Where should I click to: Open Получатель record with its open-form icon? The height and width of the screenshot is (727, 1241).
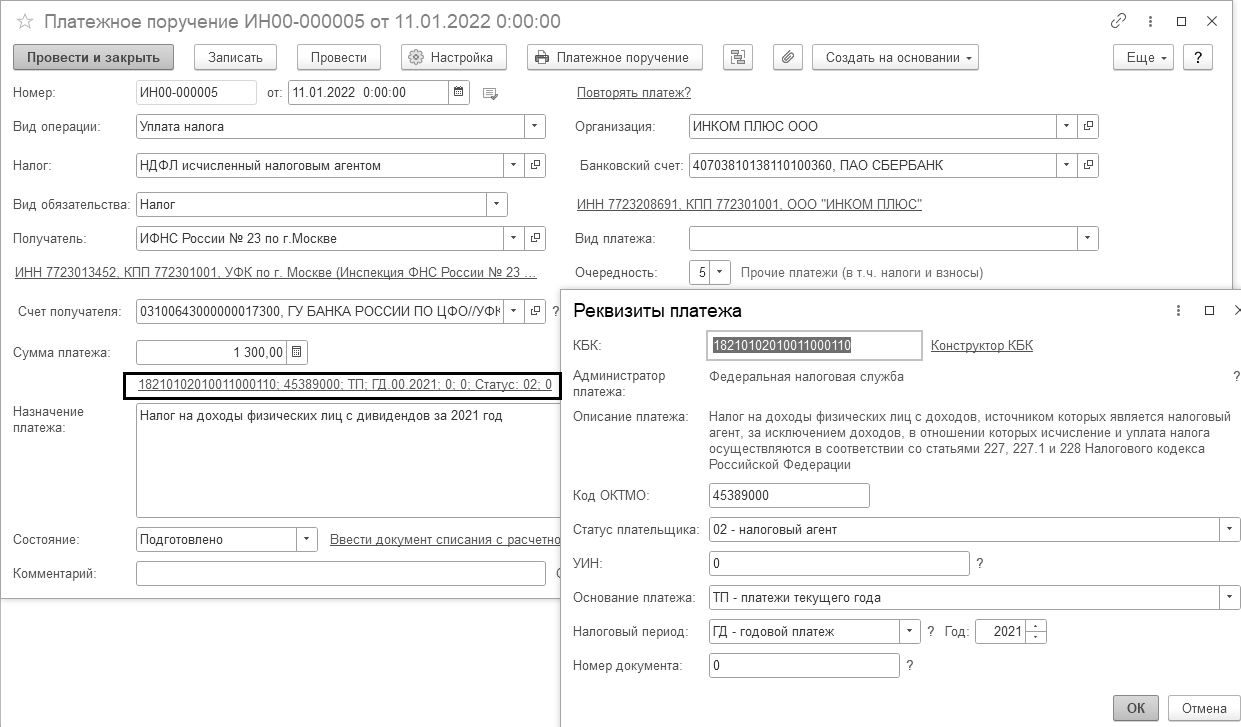pos(536,239)
